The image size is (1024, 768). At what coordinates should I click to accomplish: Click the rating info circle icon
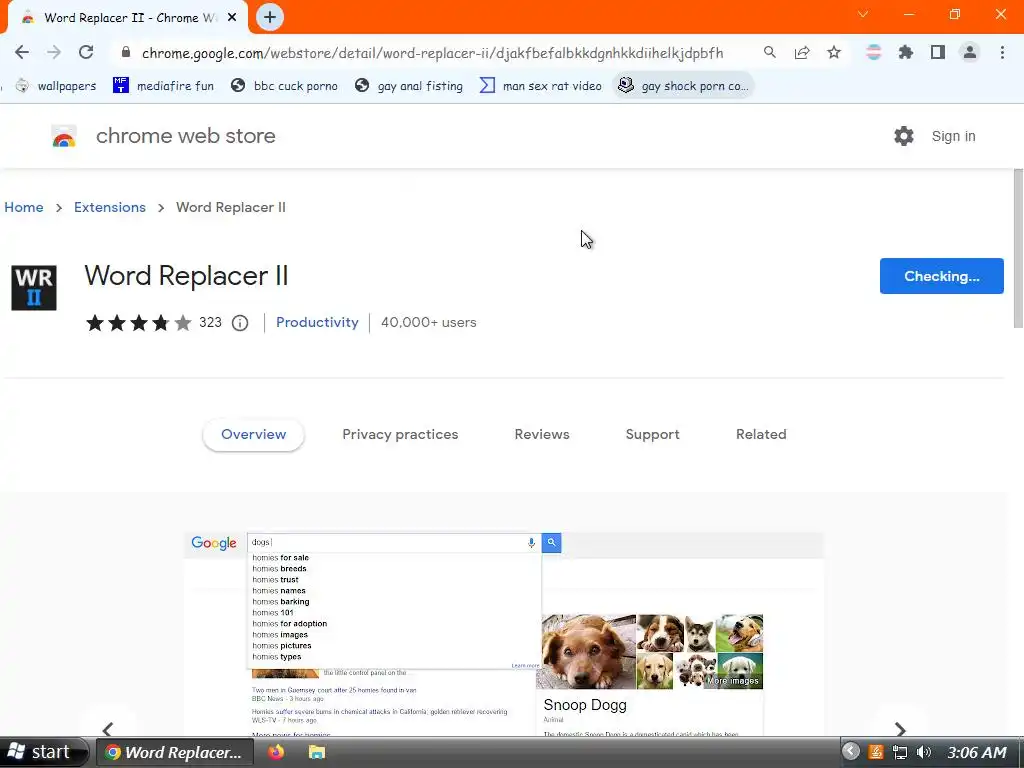240,323
